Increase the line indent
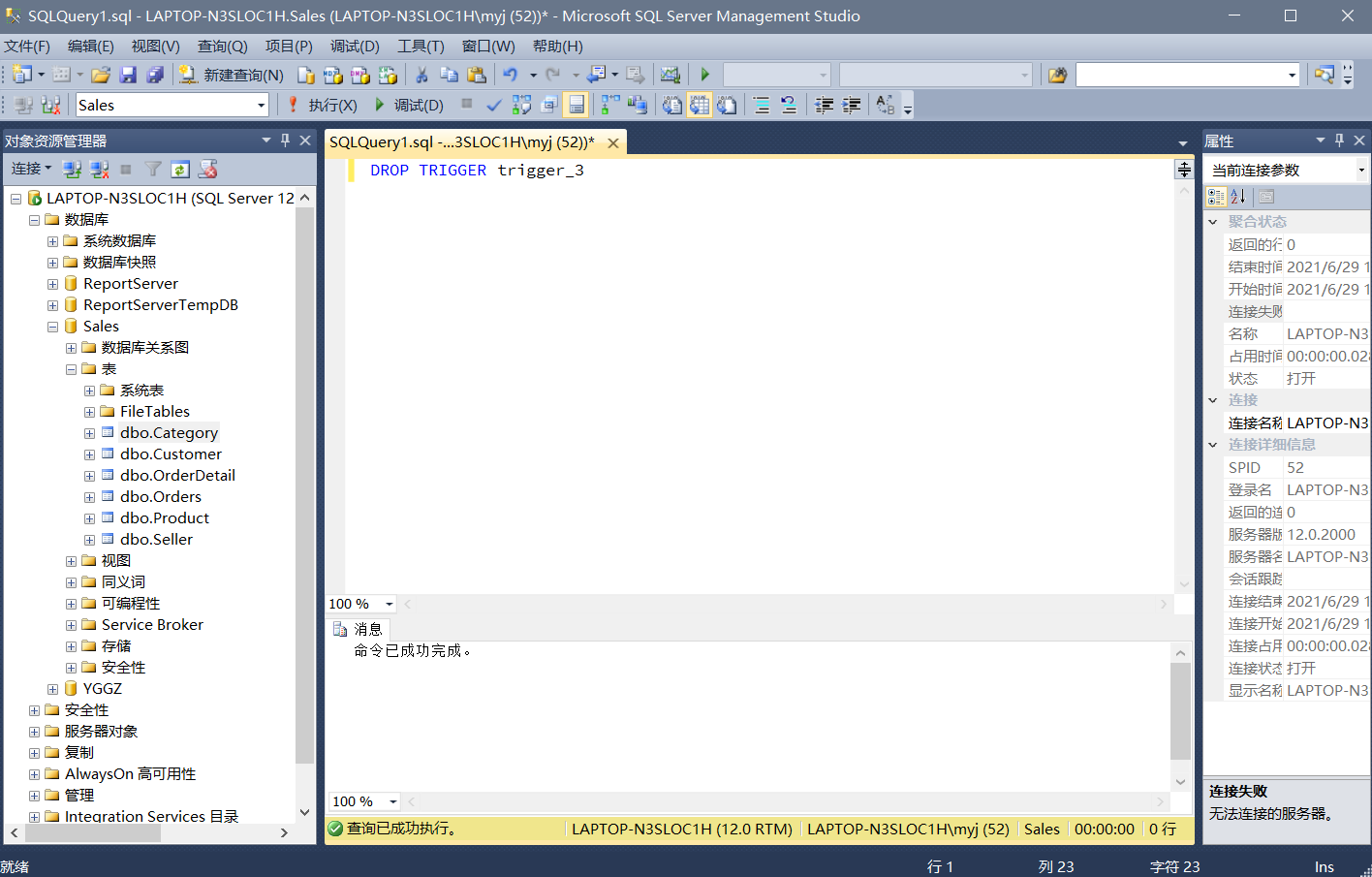The height and width of the screenshot is (877, 1372). pyautogui.click(x=852, y=105)
